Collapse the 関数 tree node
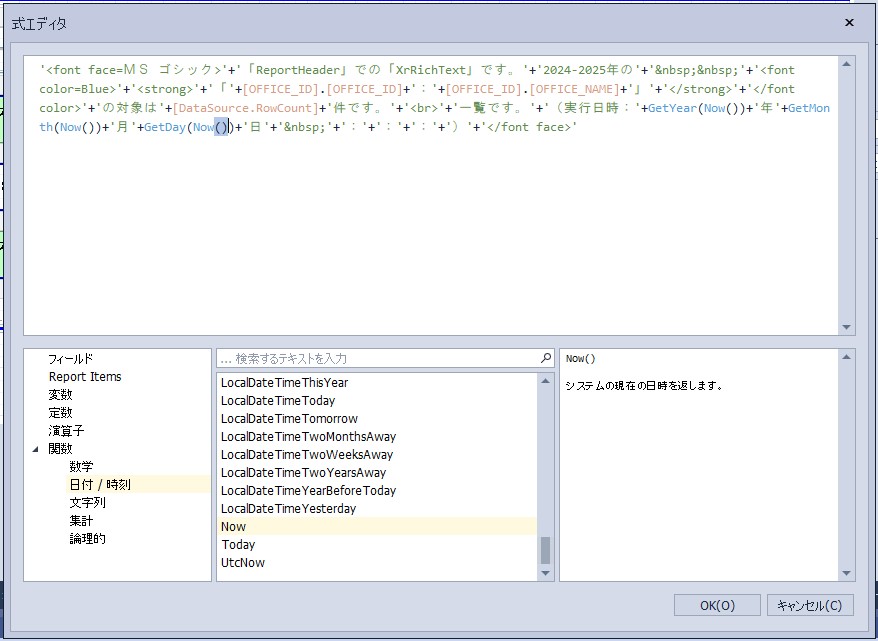Viewport: 878px width, 641px height. click(x=37, y=449)
